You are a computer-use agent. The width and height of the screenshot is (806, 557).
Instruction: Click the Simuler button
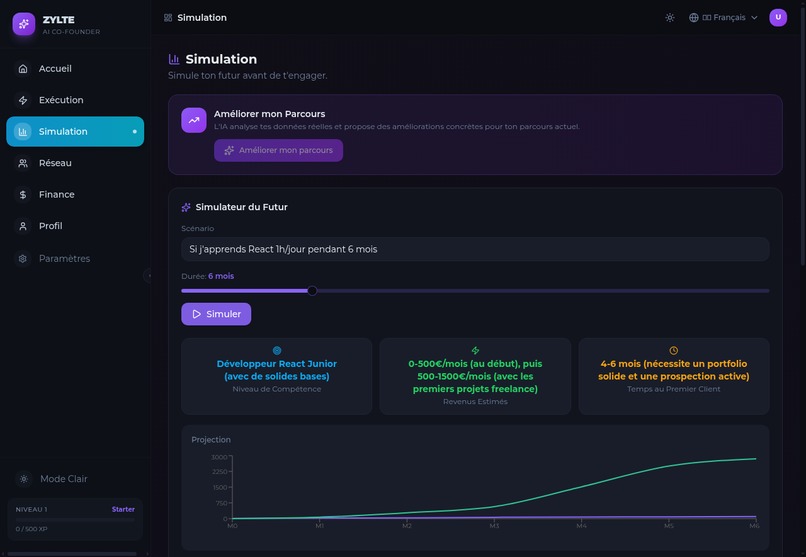(216, 314)
